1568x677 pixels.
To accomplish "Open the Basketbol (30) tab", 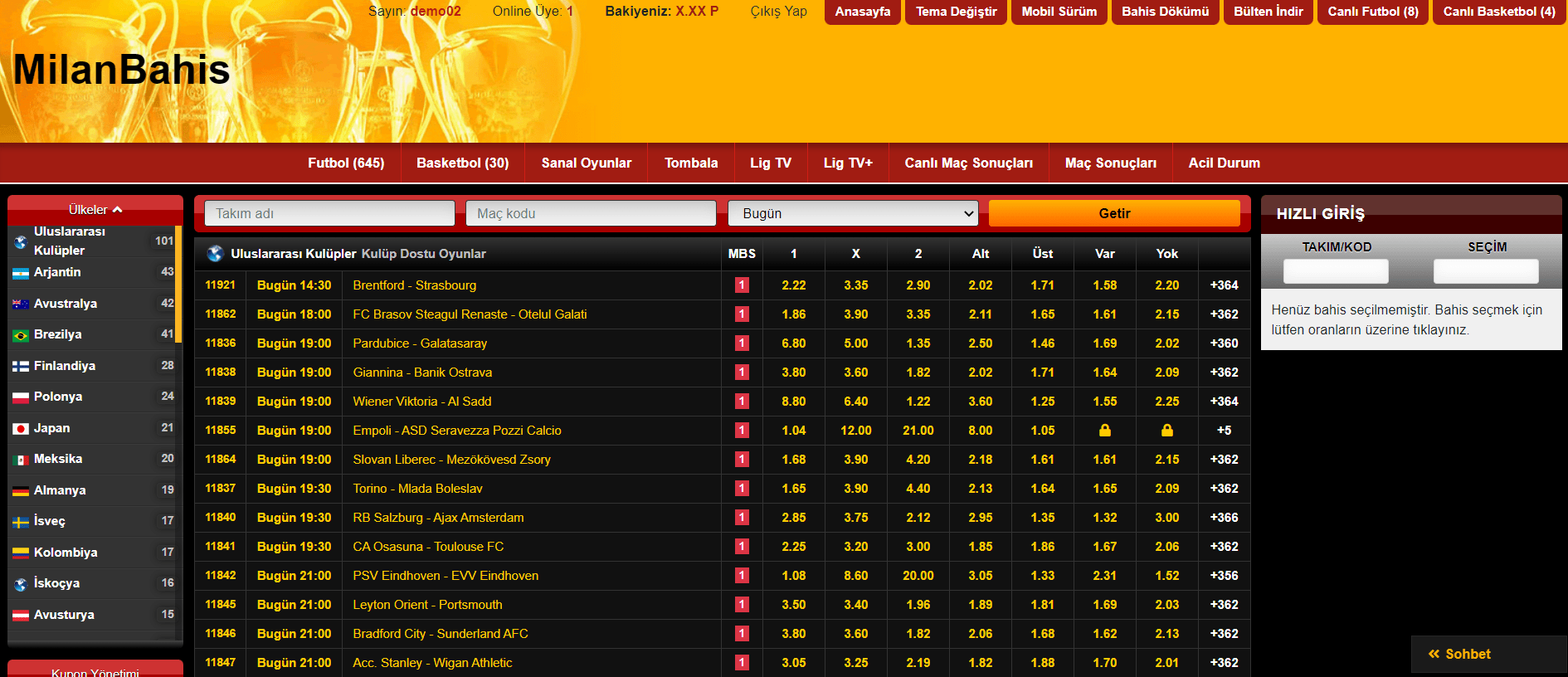I will click(463, 163).
